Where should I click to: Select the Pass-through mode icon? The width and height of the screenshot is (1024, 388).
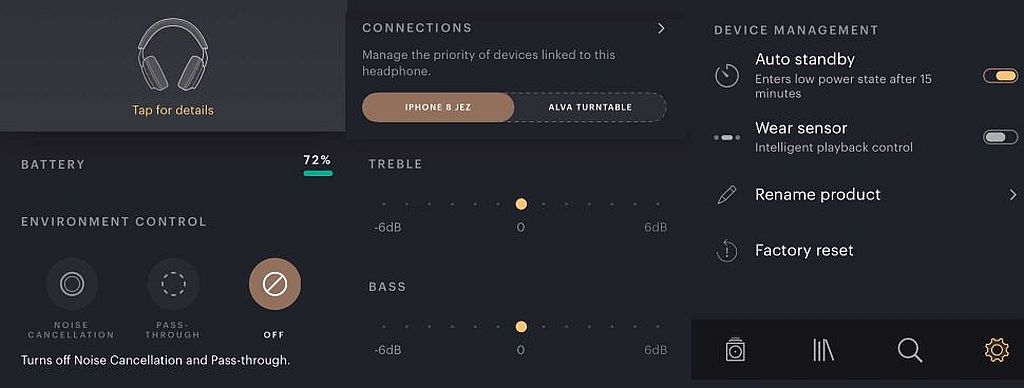(173, 284)
